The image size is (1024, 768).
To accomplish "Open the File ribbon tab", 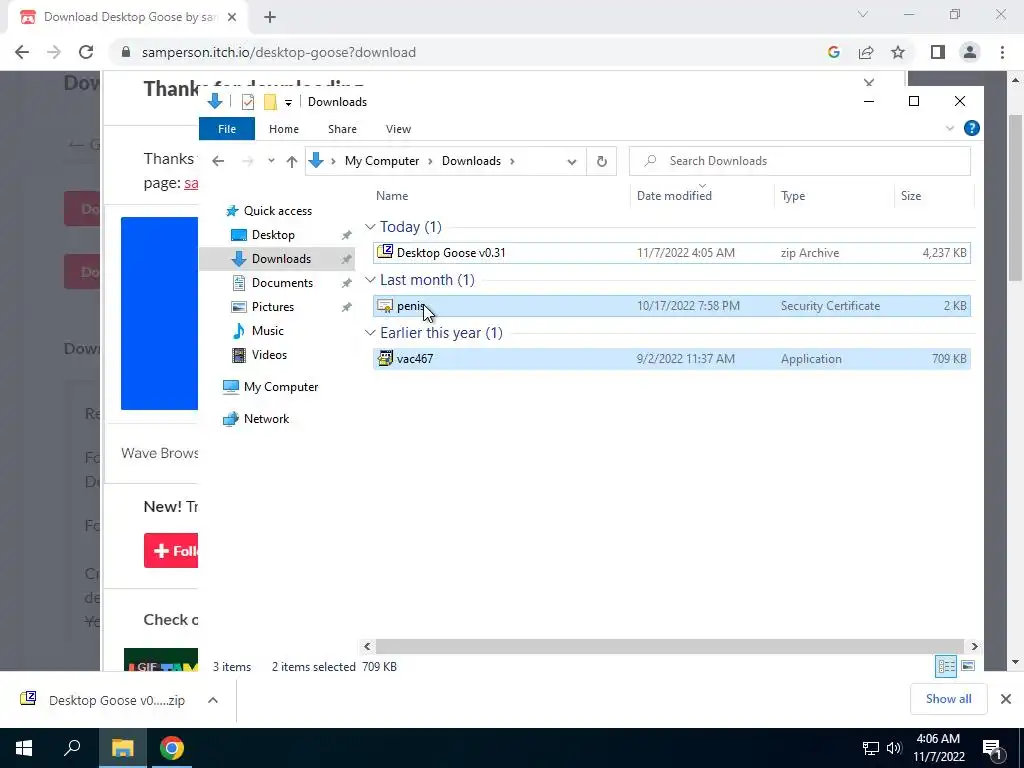I will pyautogui.click(x=227, y=129).
